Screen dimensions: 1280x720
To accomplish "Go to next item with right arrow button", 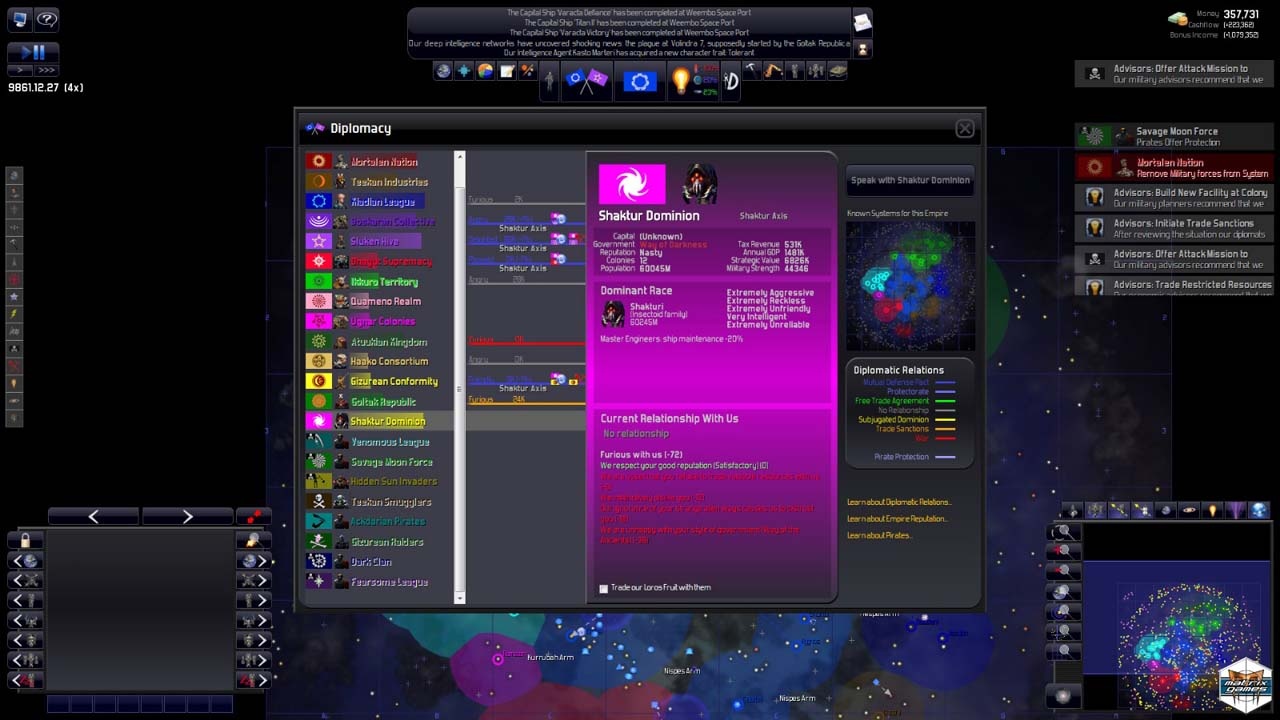I will [x=187, y=516].
